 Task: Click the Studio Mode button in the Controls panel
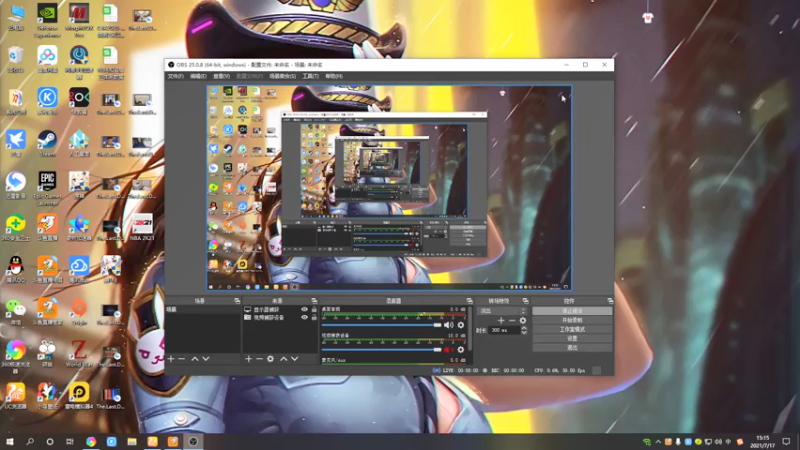[x=572, y=329]
